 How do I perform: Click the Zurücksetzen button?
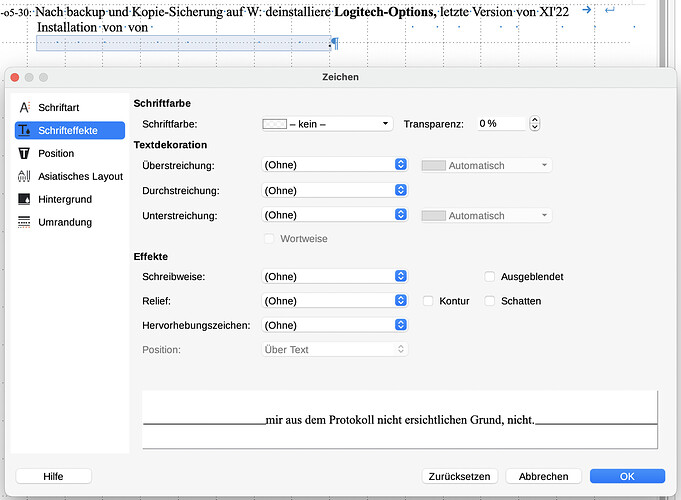(460, 476)
